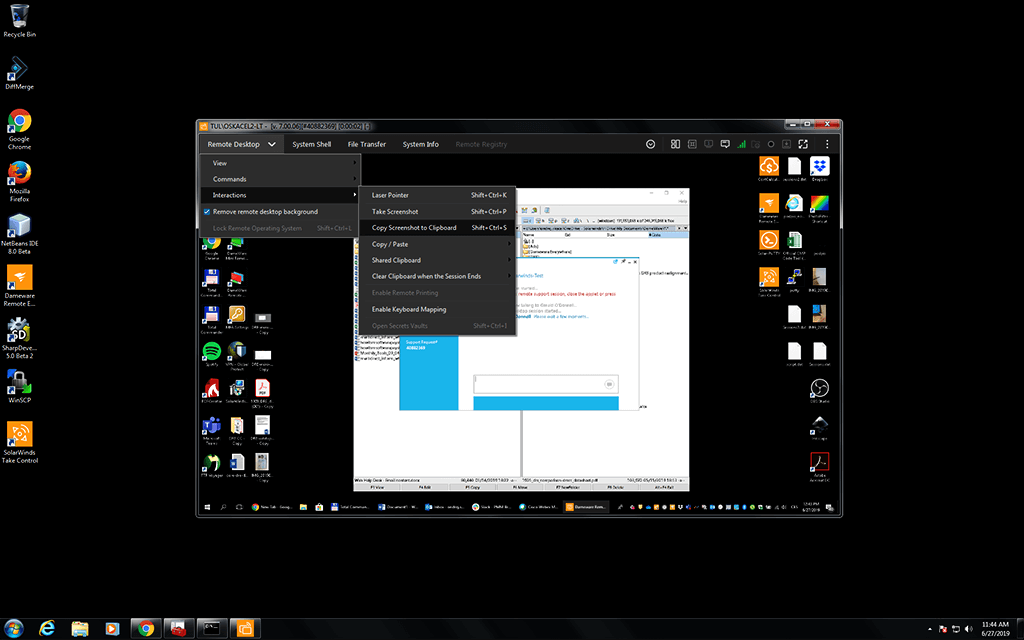The width and height of the screenshot is (1024, 640).
Task: Select the multi-monitor view icon
Action: coord(676,144)
